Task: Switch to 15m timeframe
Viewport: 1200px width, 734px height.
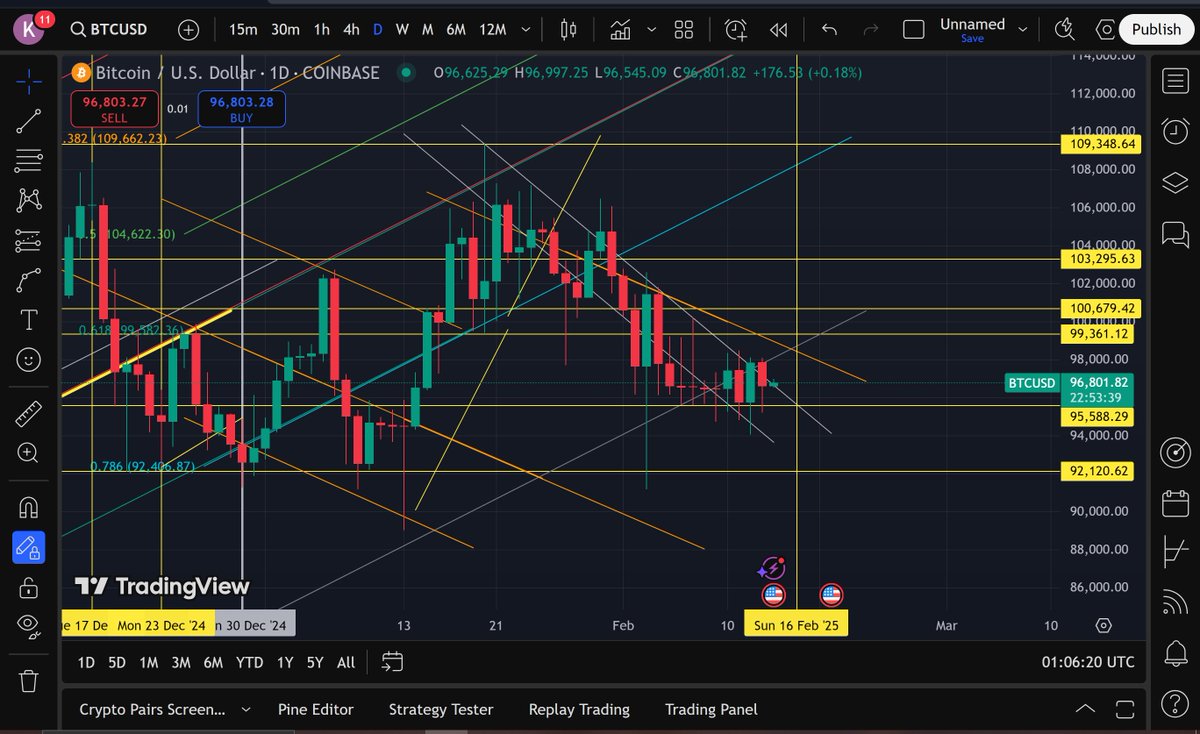Action: tap(243, 29)
